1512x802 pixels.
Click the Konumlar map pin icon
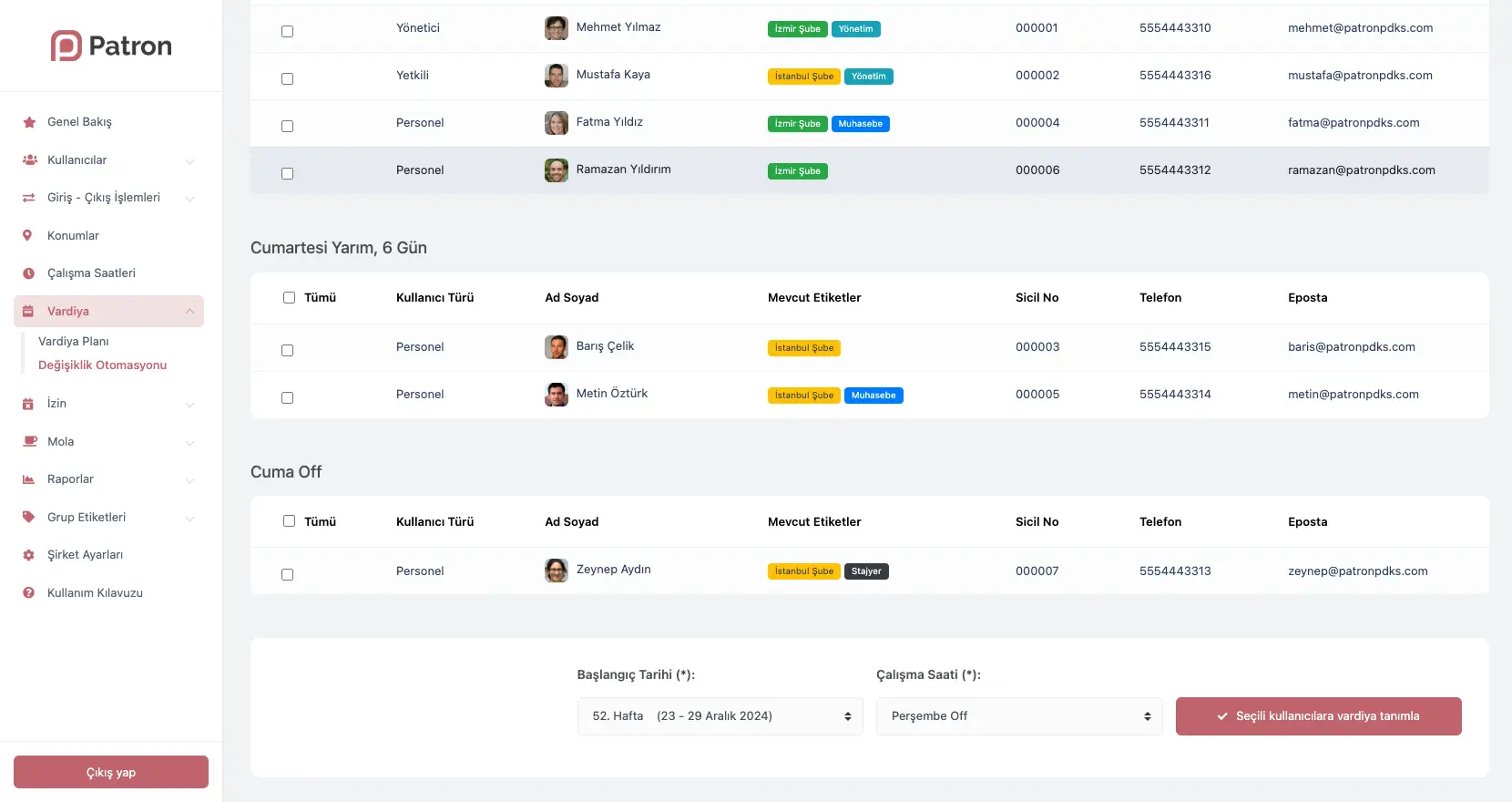tap(28, 235)
